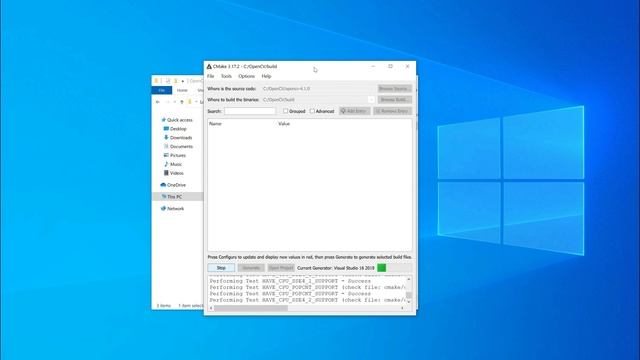Select Desktop in File Explorer sidebar

[x=178, y=129]
